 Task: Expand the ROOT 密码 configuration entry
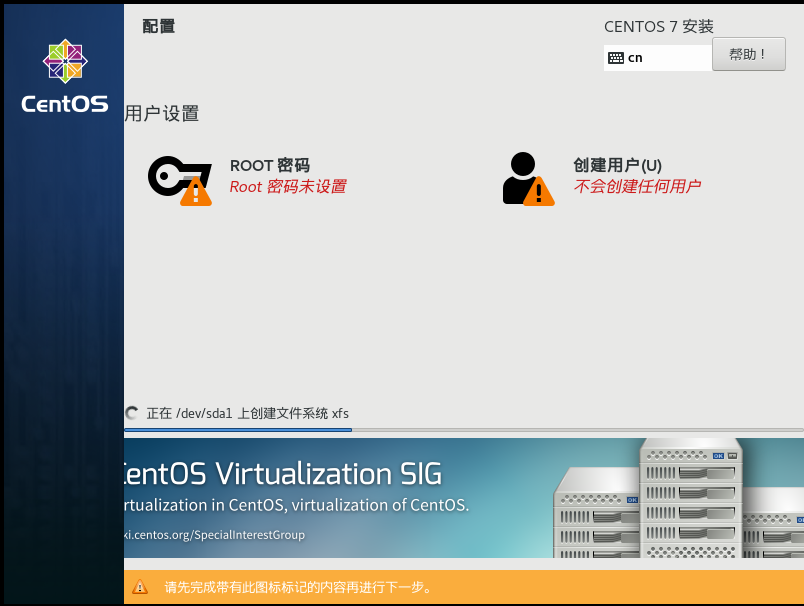270,165
